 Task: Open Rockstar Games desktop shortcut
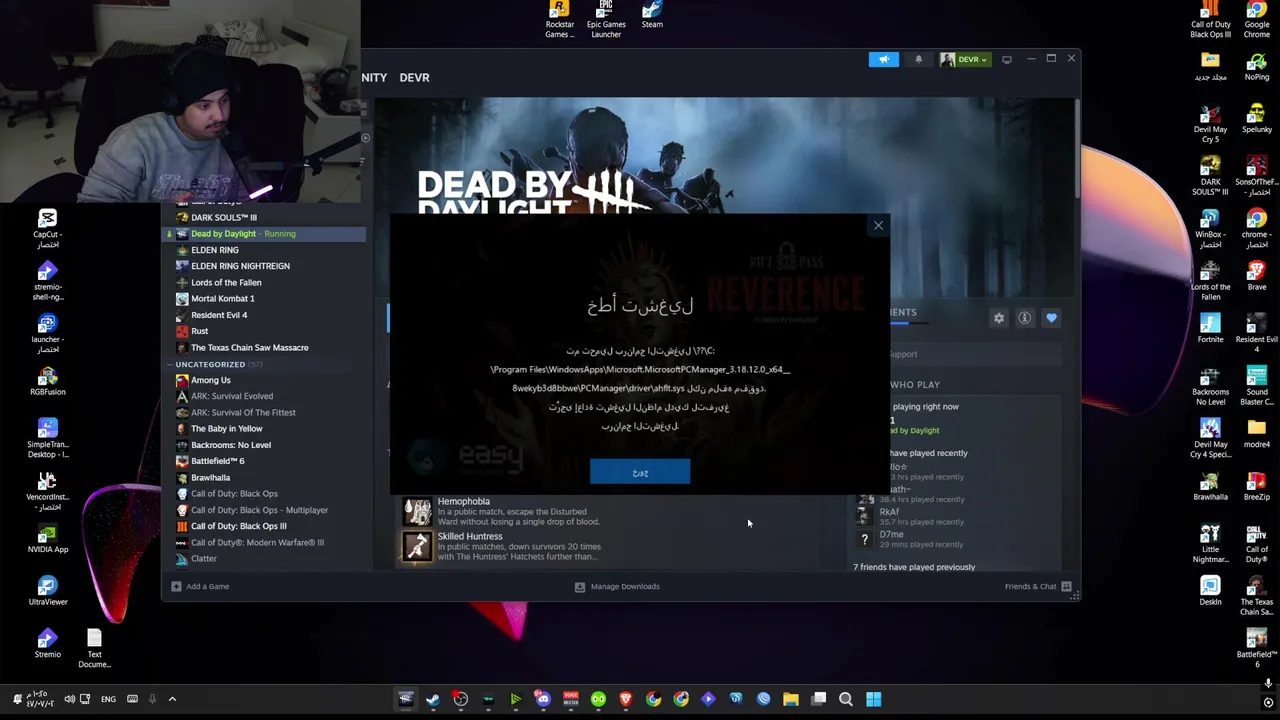(559, 20)
